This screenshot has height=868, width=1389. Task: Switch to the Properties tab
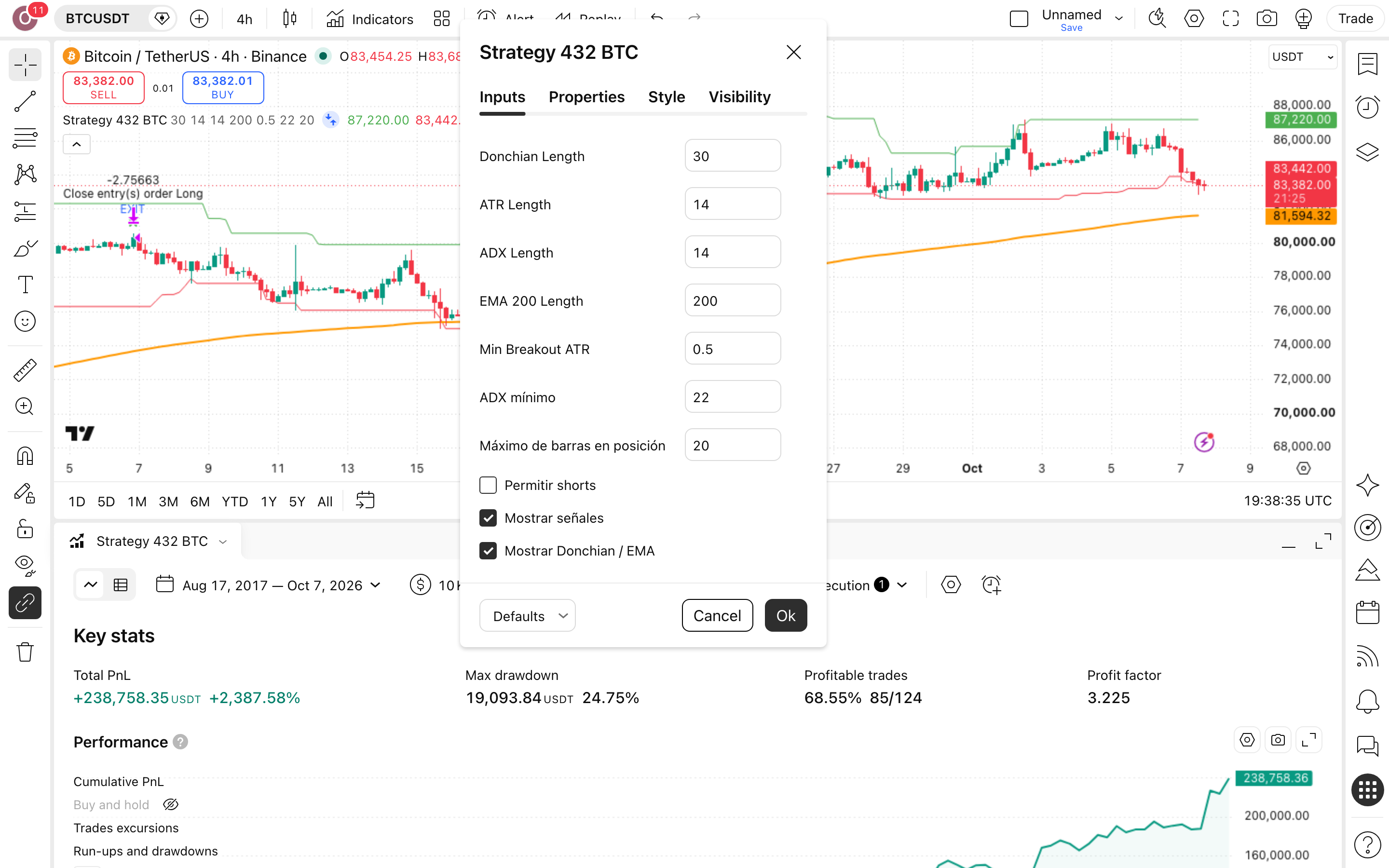586,97
